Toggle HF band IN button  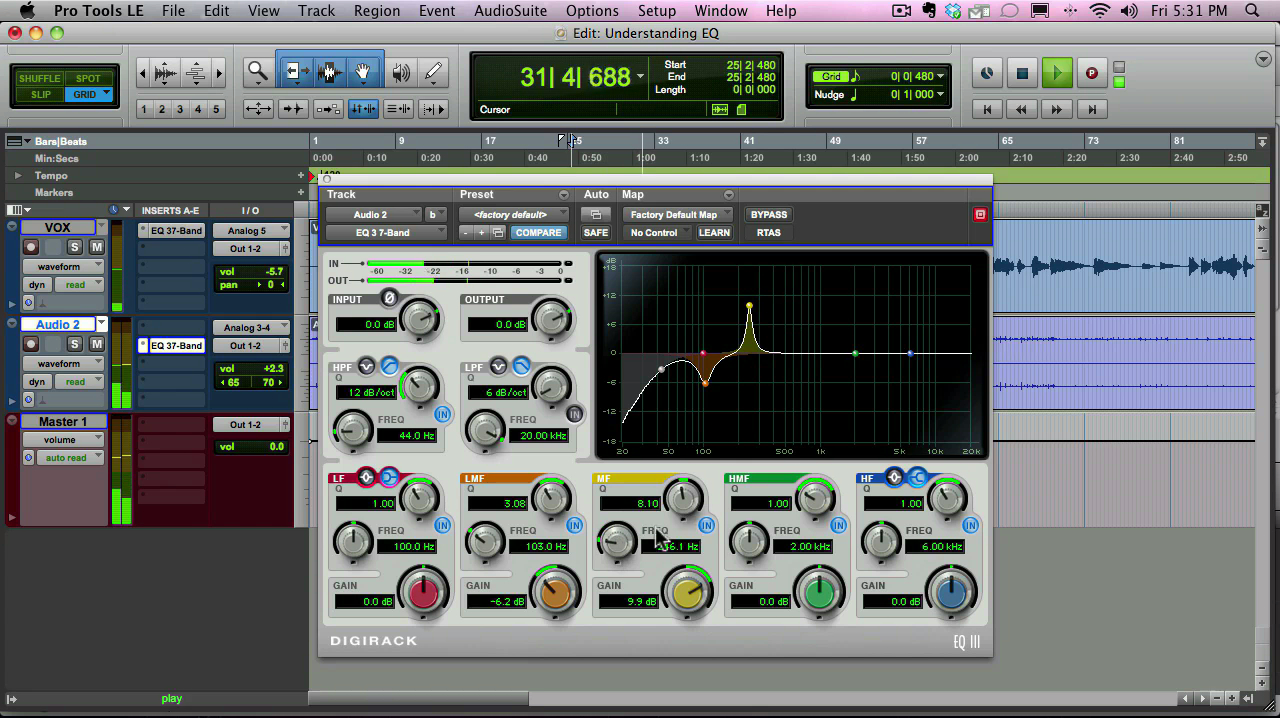pyautogui.click(x=970, y=525)
